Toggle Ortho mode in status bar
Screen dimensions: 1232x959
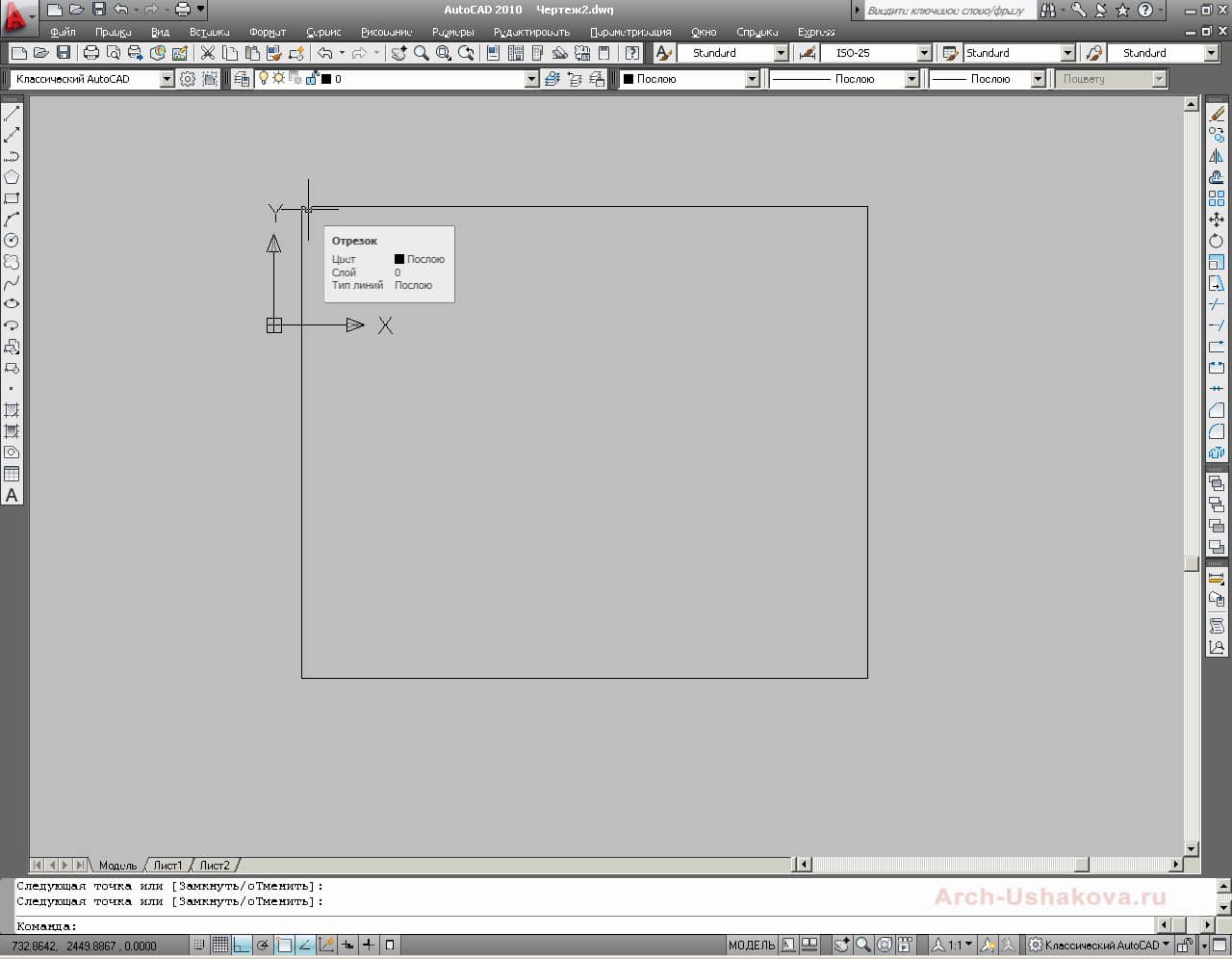(242, 945)
